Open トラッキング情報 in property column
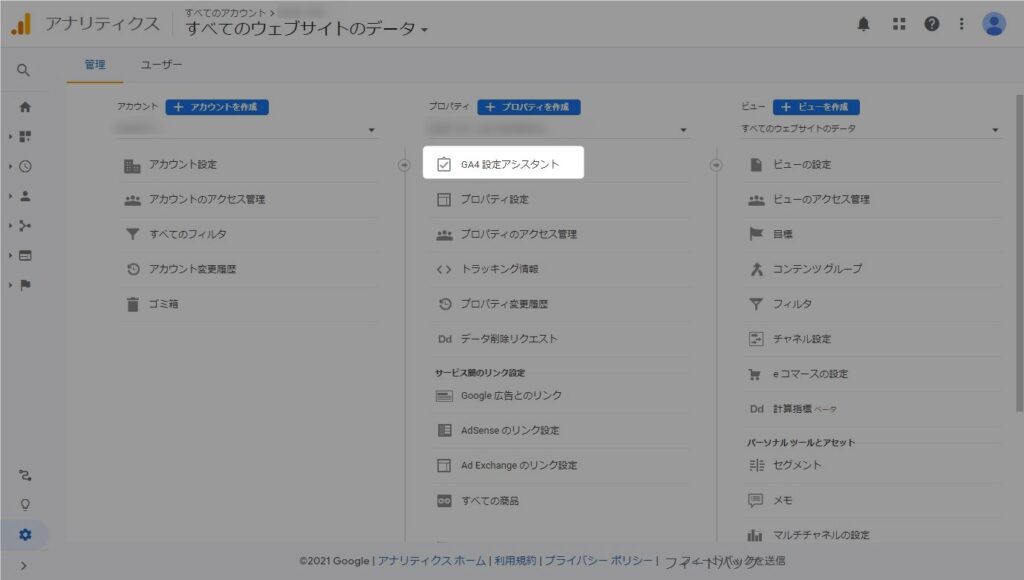Viewport: 1024px width, 580px height. (500, 269)
